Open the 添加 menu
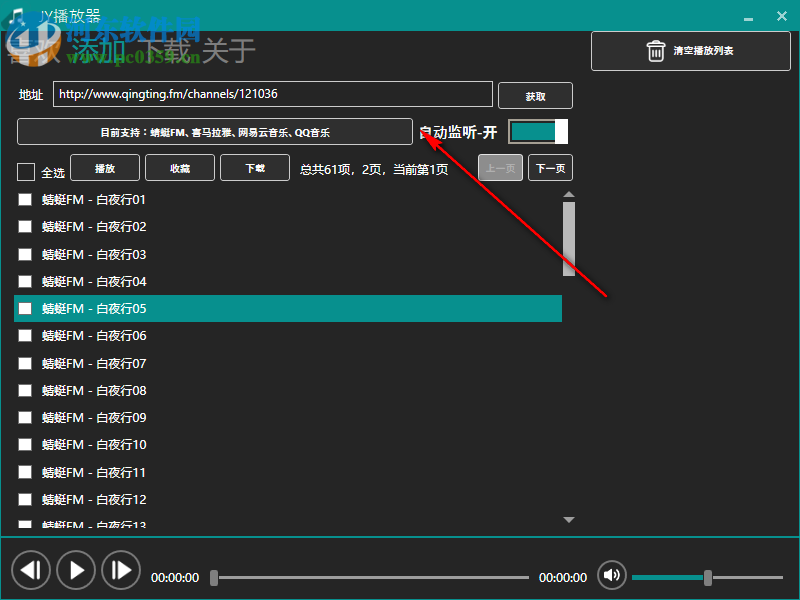Viewport: 800px width, 600px height. point(98,48)
